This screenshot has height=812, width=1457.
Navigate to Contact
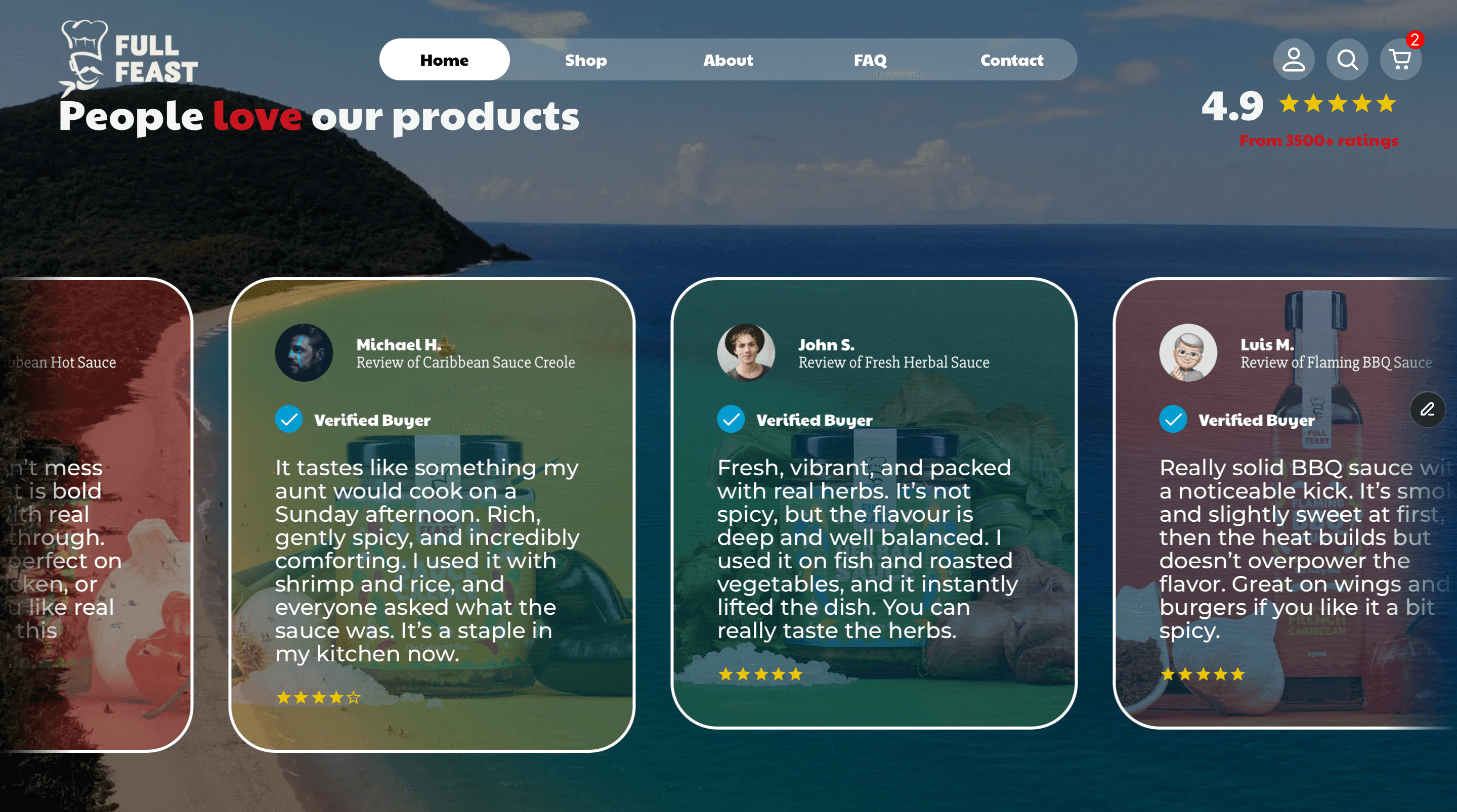pyautogui.click(x=1012, y=60)
